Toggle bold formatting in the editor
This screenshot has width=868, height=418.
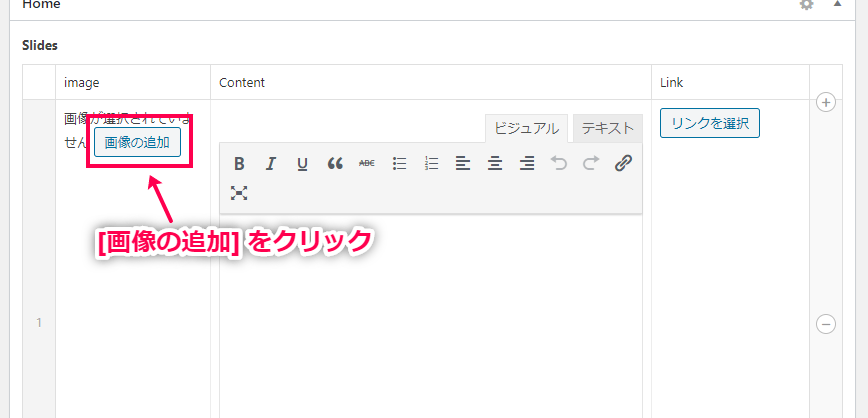pyautogui.click(x=239, y=164)
